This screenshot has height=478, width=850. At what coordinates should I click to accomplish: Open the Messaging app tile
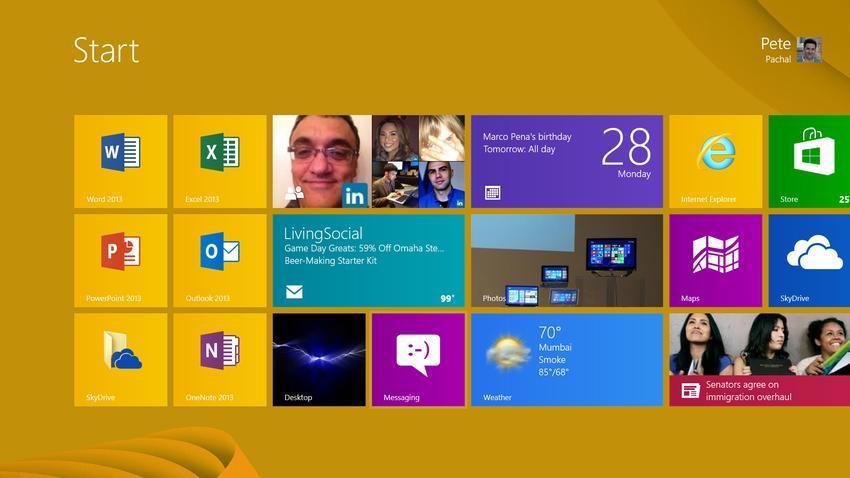tap(418, 359)
